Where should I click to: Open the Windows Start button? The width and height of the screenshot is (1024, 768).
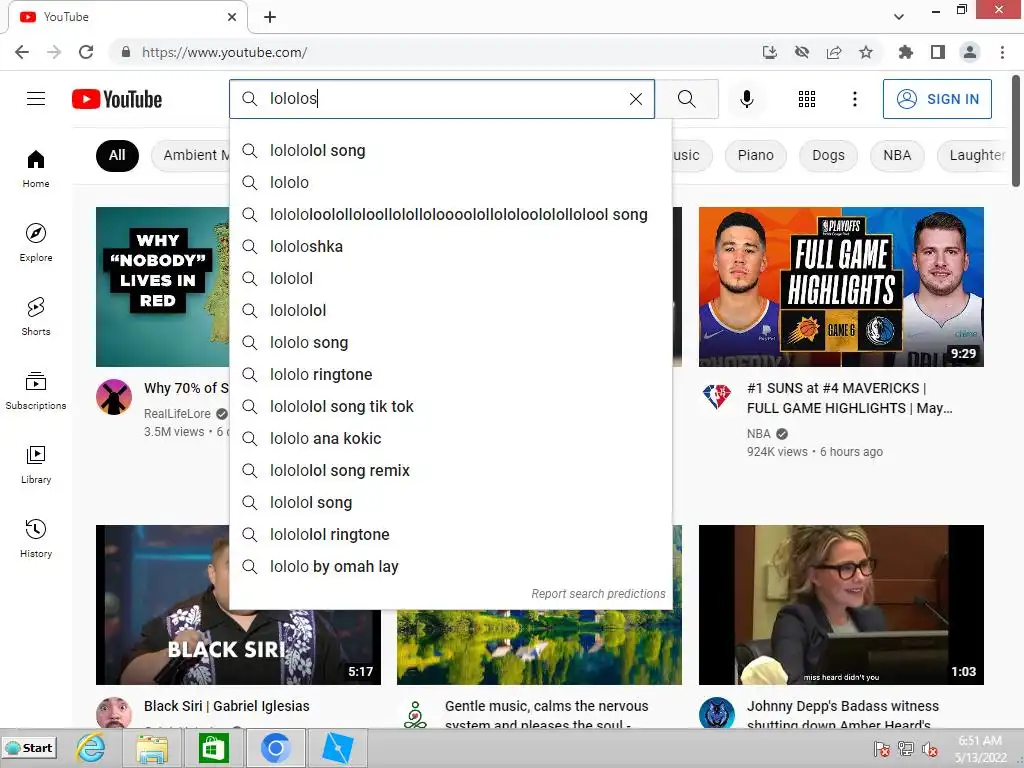[x=29, y=748]
